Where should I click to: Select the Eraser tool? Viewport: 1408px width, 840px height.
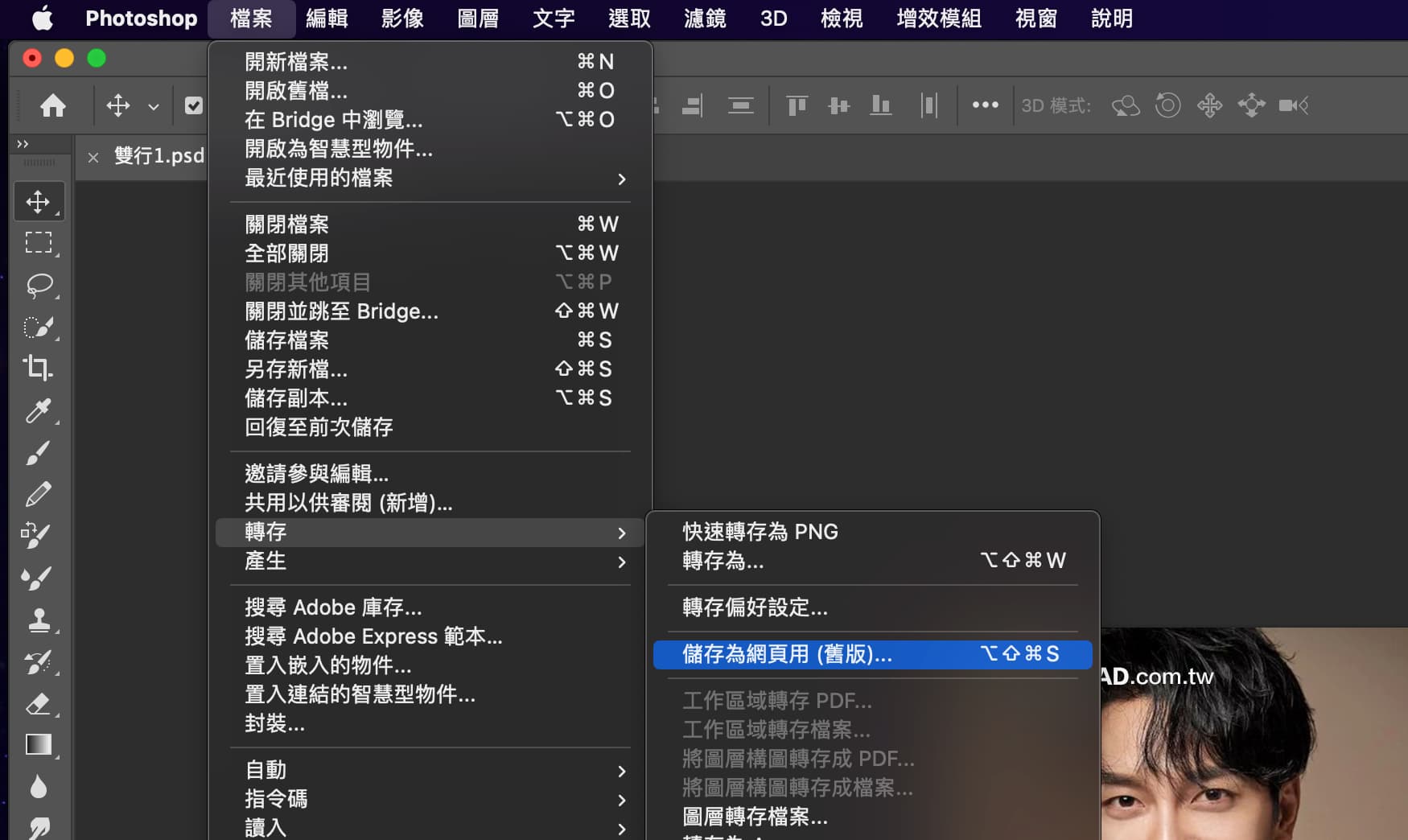coord(38,704)
